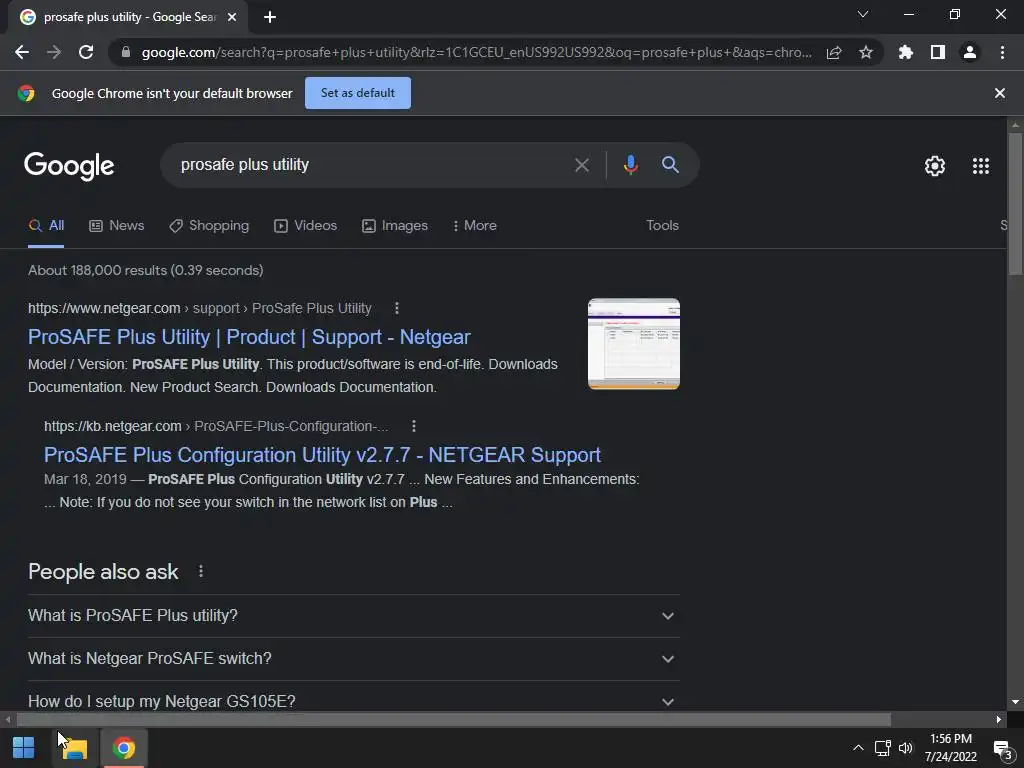Open the volume control in tray
Screen dimensions: 1024x768
click(x=906, y=748)
